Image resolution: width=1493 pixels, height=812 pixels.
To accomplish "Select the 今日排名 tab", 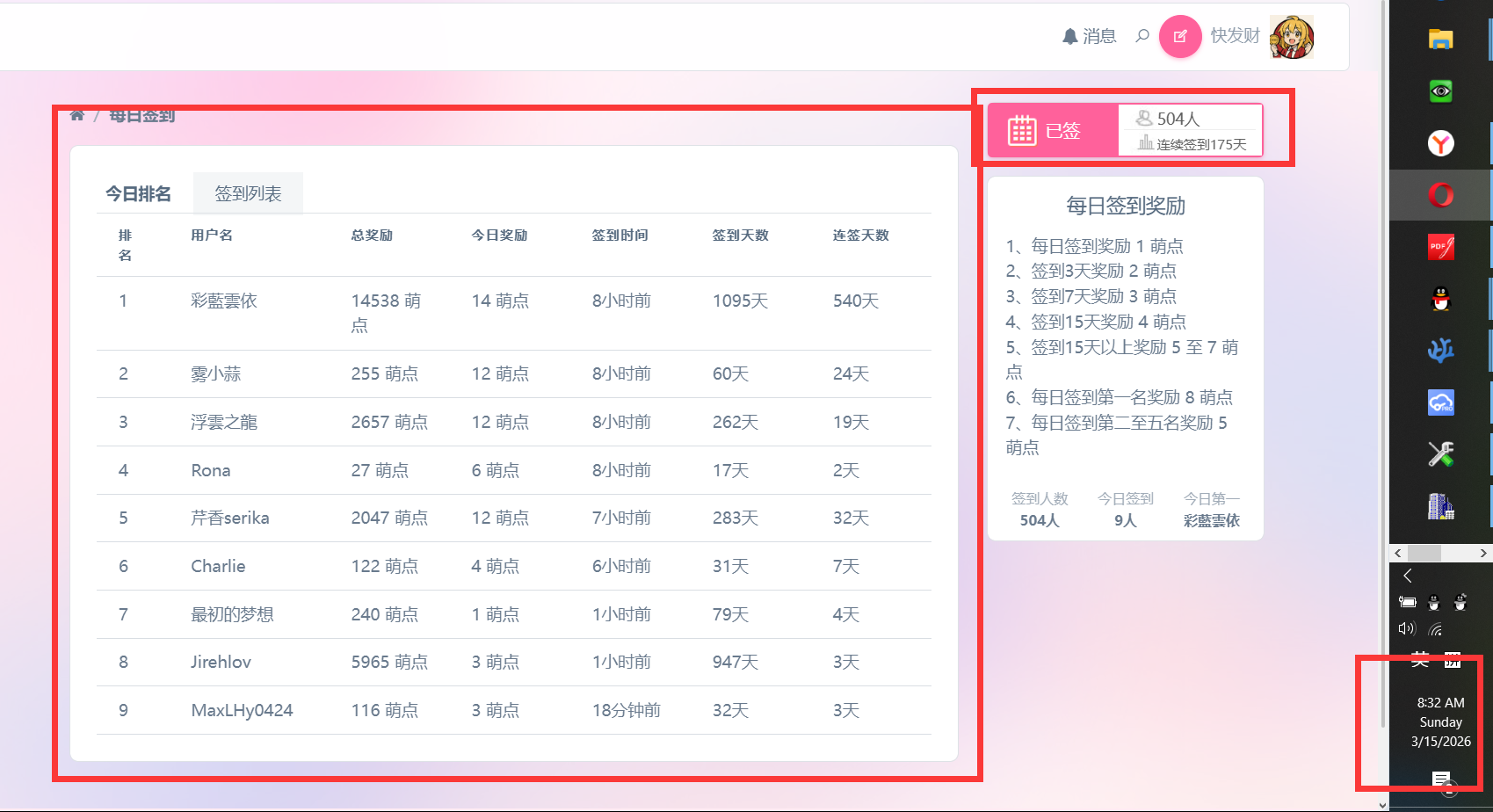I will pos(138,193).
